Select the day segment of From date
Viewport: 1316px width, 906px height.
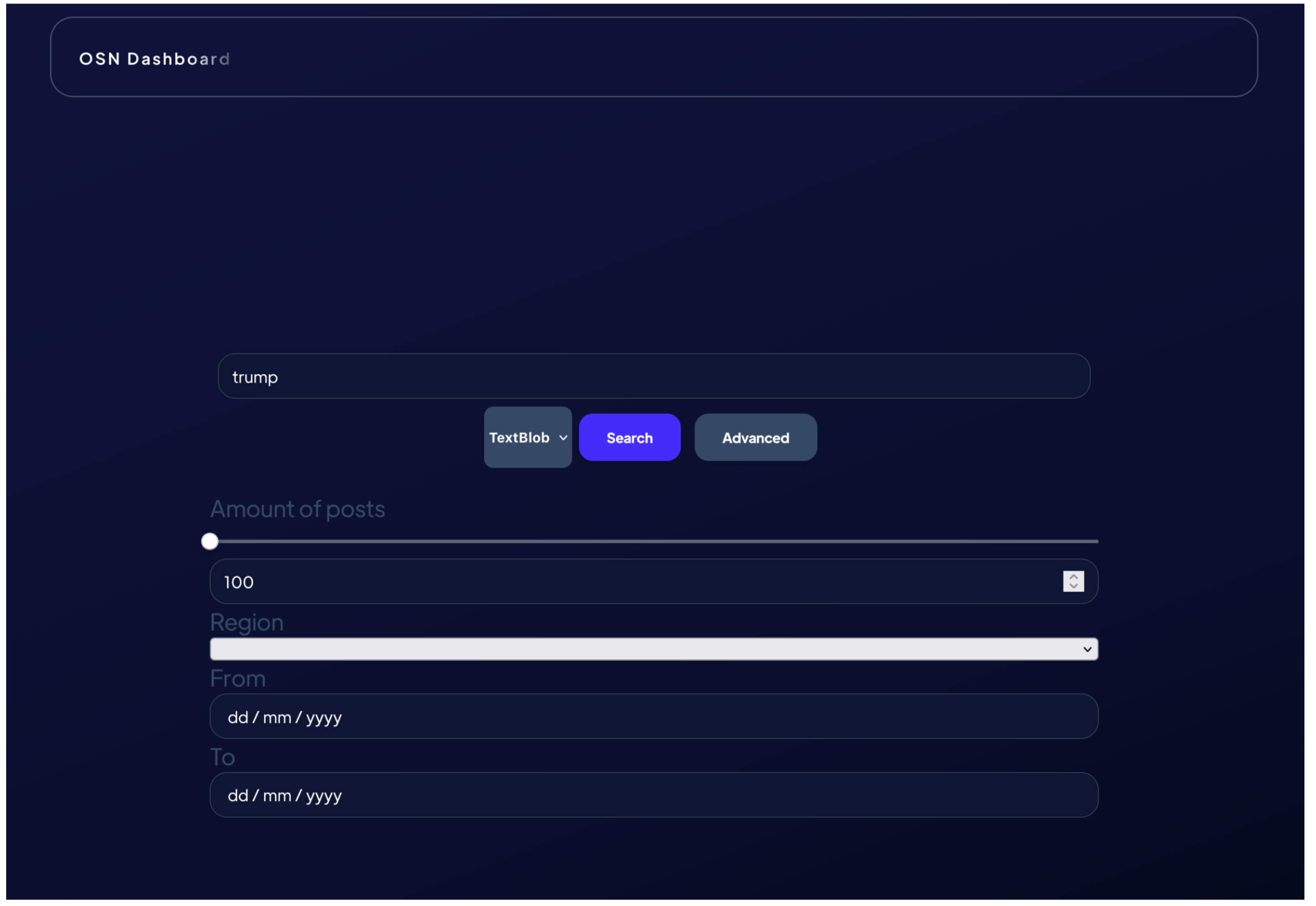pyautogui.click(x=238, y=718)
